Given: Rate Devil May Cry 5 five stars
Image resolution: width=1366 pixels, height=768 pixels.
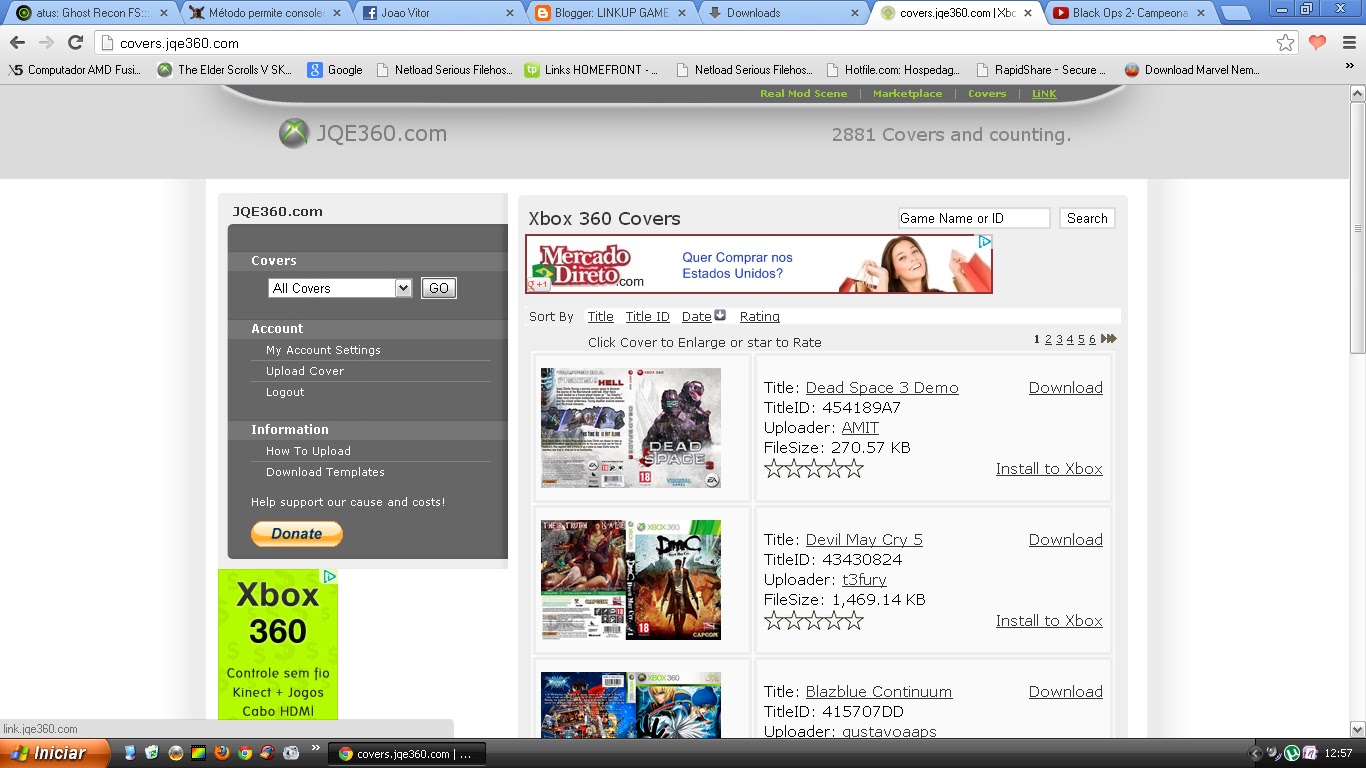Looking at the screenshot, I should (x=853, y=620).
